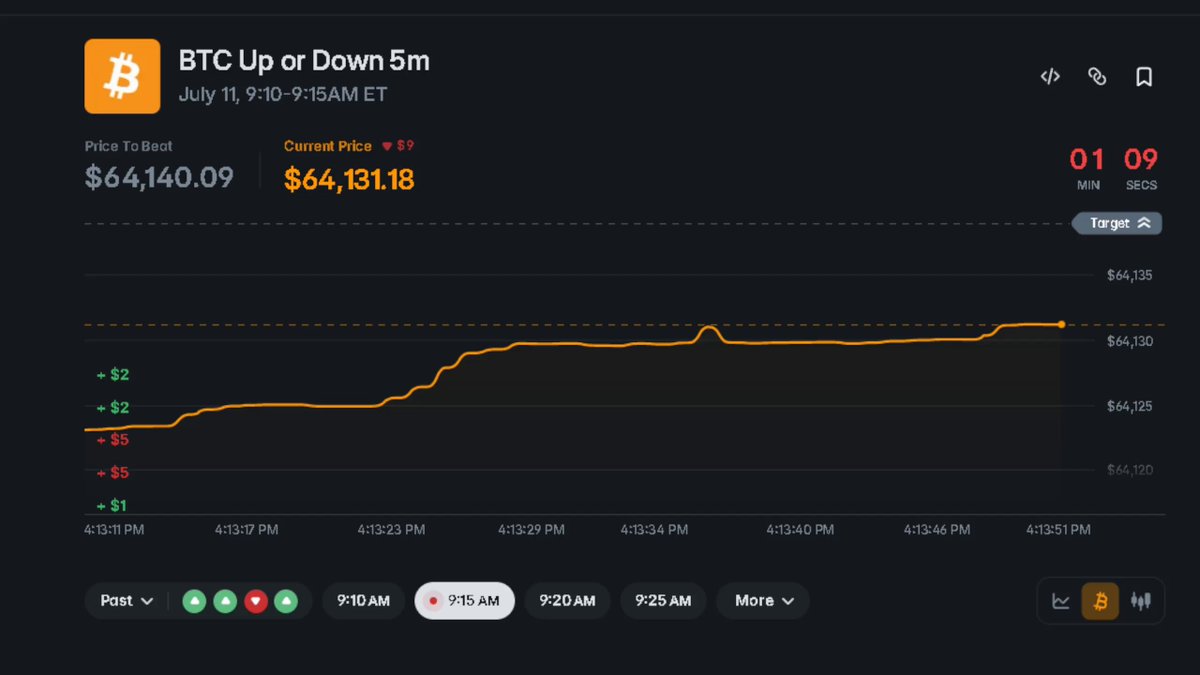
Task: Bookmark this BTC Up or Down market
Action: point(1144,76)
